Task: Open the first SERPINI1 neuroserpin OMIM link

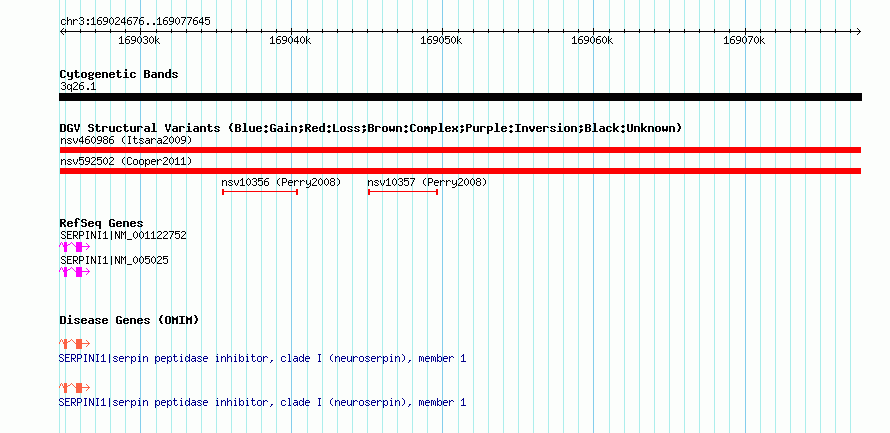Action: (262, 359)
